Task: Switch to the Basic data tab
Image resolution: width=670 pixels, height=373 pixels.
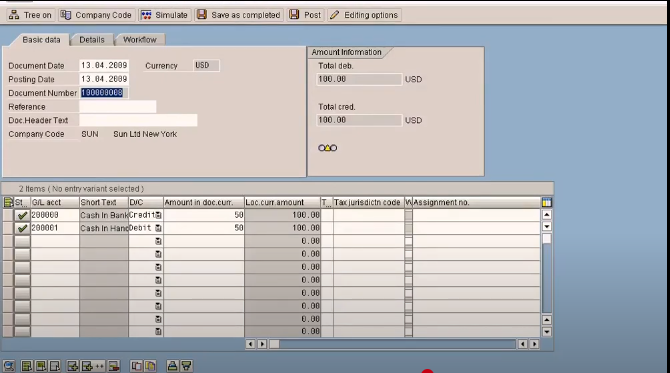Action: (x=41, y=40)
